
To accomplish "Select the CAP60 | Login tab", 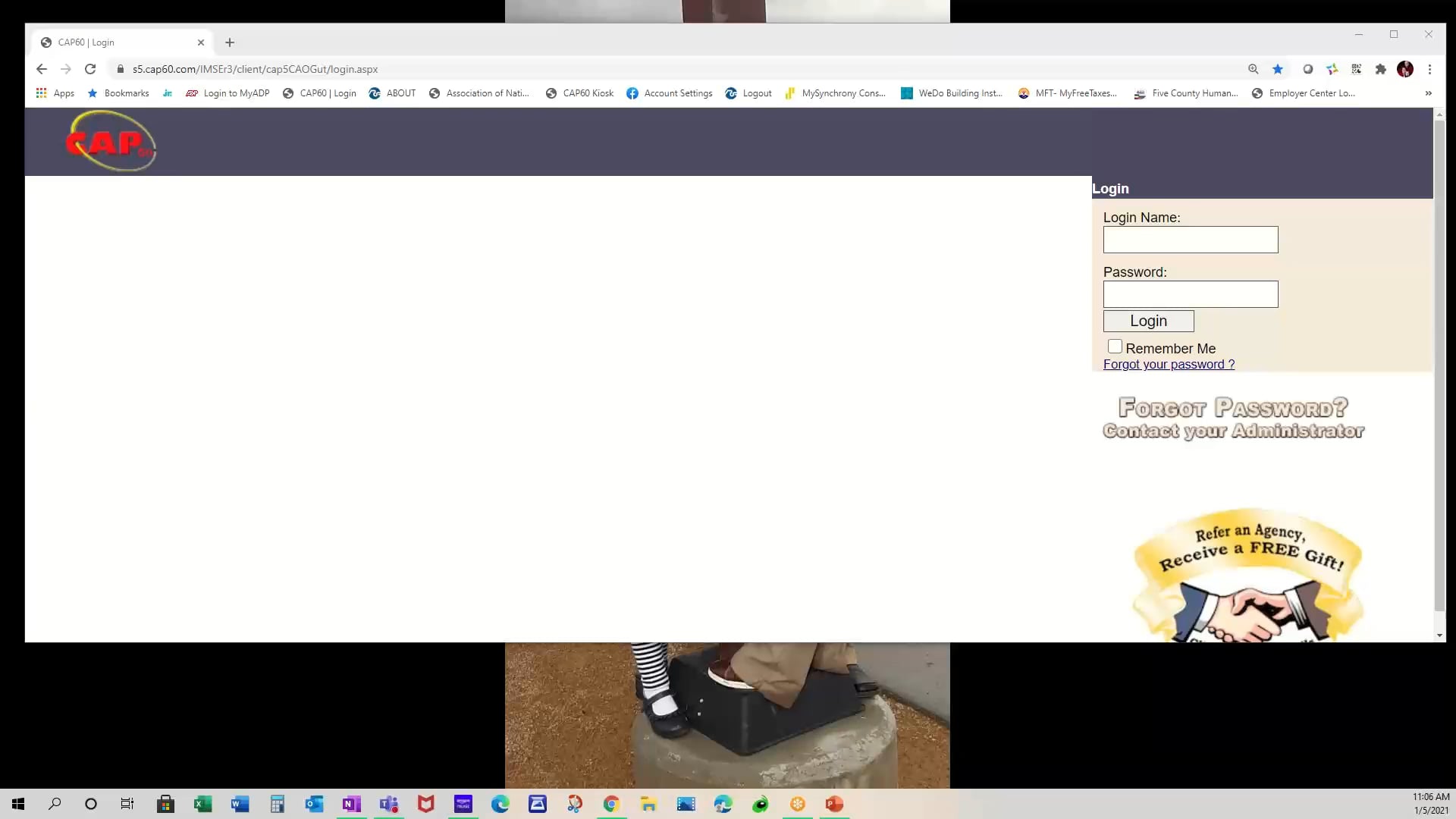I will [114, 42].
